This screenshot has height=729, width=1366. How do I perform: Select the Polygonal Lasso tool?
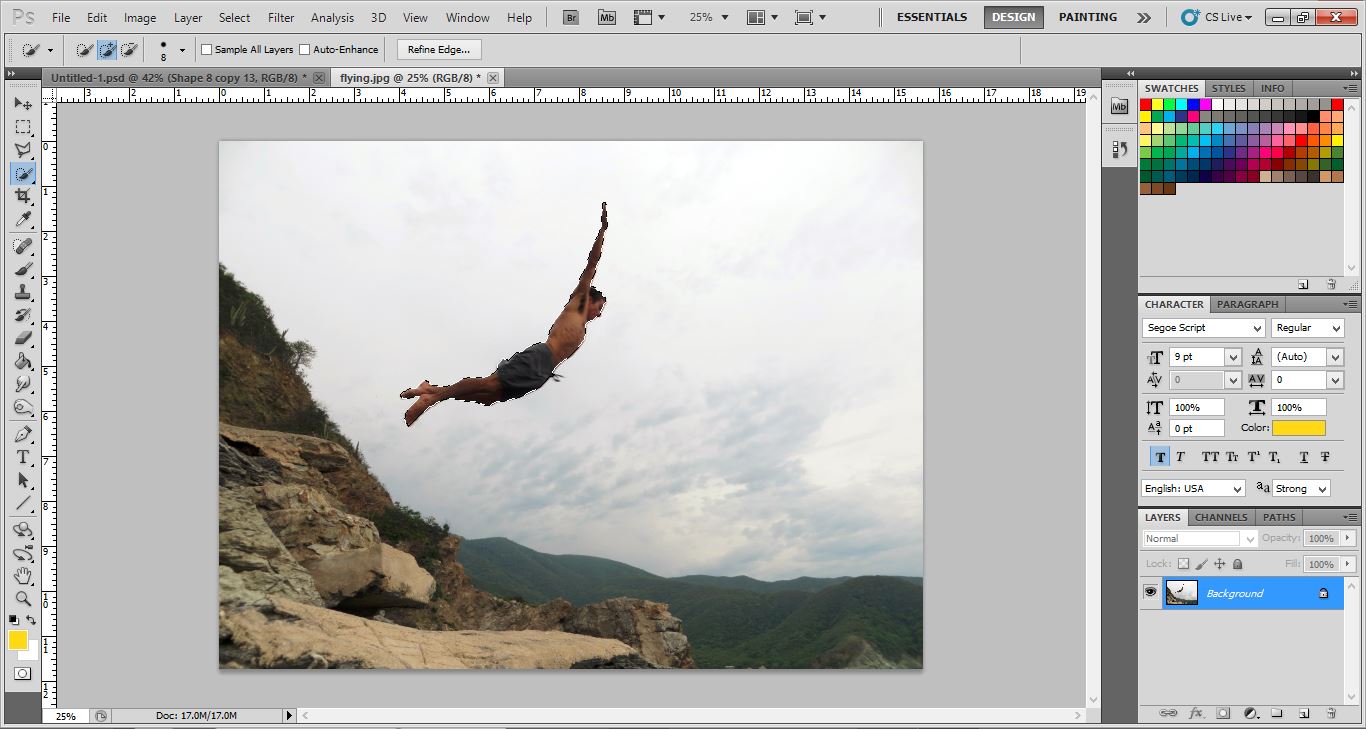click(22, 150)
